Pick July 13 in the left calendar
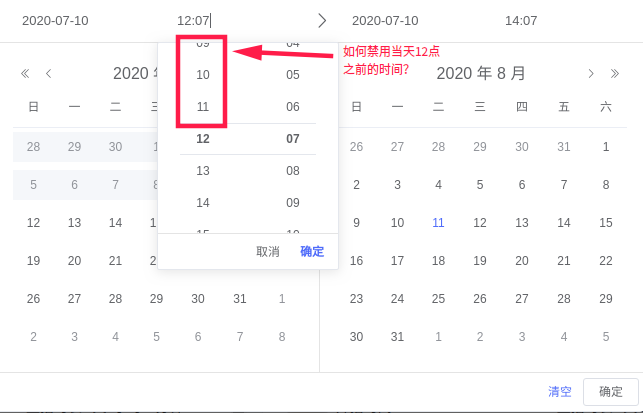The height and width of the screenshot is (413, 643). (x=74, y=223)
